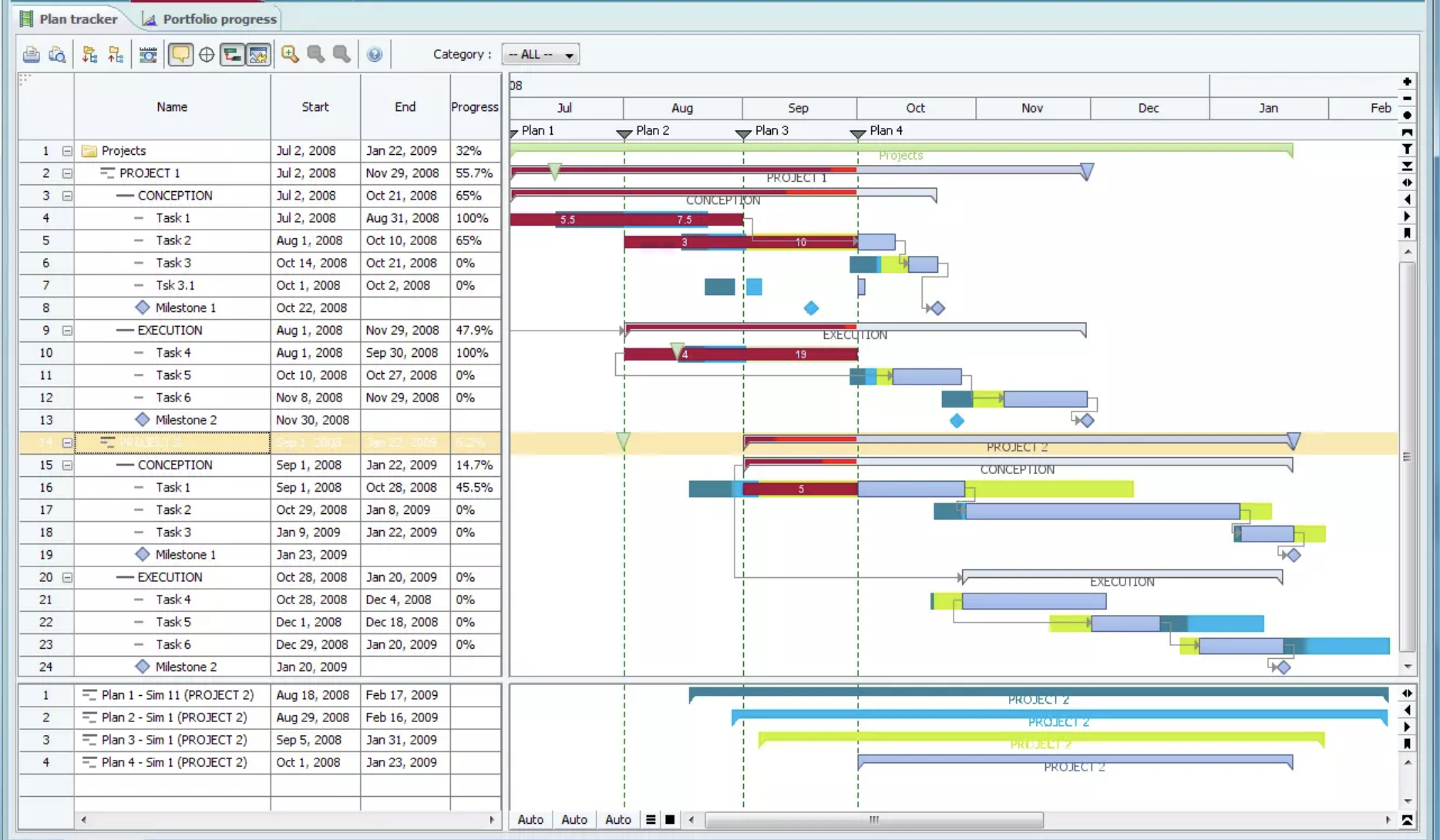
Task: Click the Start column header
Action: click(315, 107)
